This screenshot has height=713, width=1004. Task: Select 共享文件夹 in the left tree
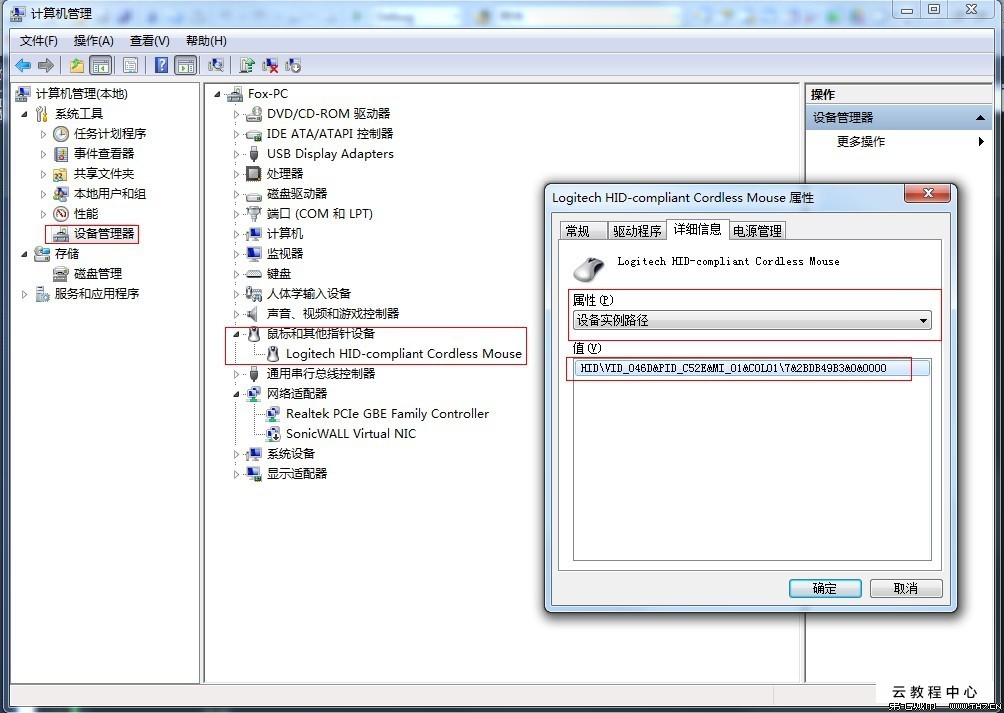click(104, 173)
